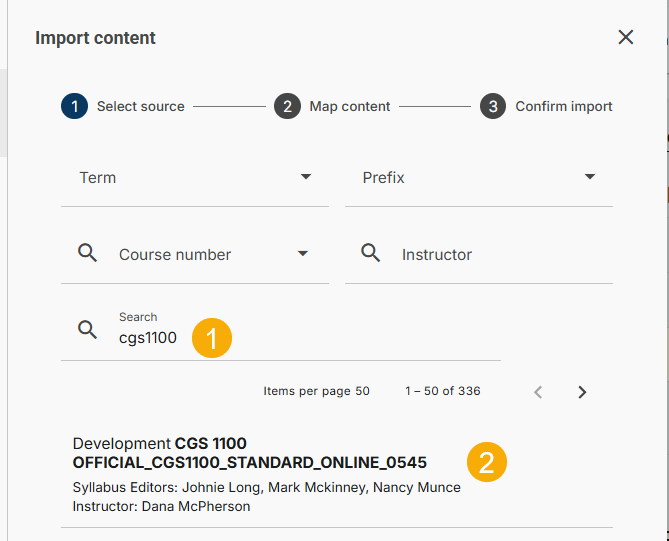Click Instructor: Dana McPherson text
The height and width of the screenshot is (541, 669).
point(161,506)
